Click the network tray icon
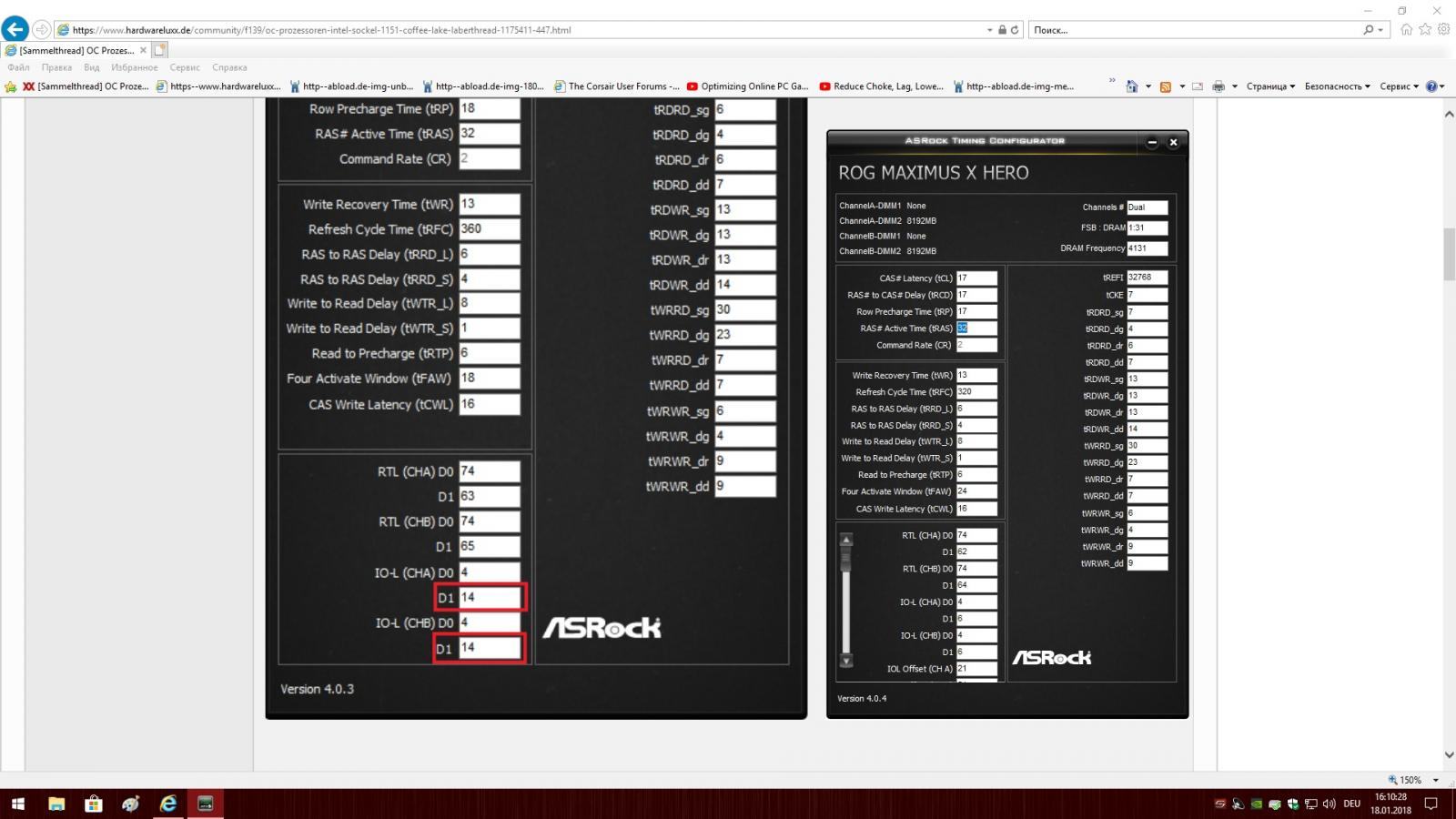The width and height of the screenshot is (1456, 819). pyautogui.click(x=1311, y=804)
